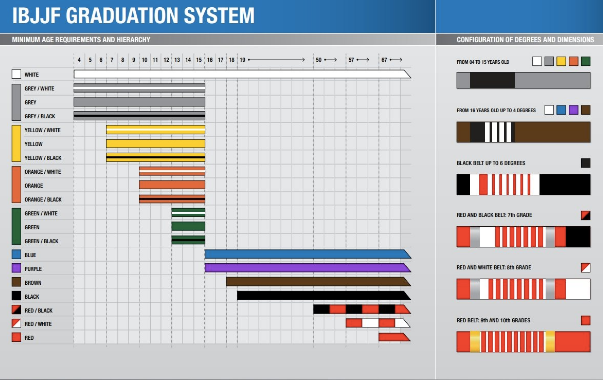The height and width of the screenshot is (380, 603).
Task: Click the Yellow / Black belt label
Action: (x=43, y=158)
